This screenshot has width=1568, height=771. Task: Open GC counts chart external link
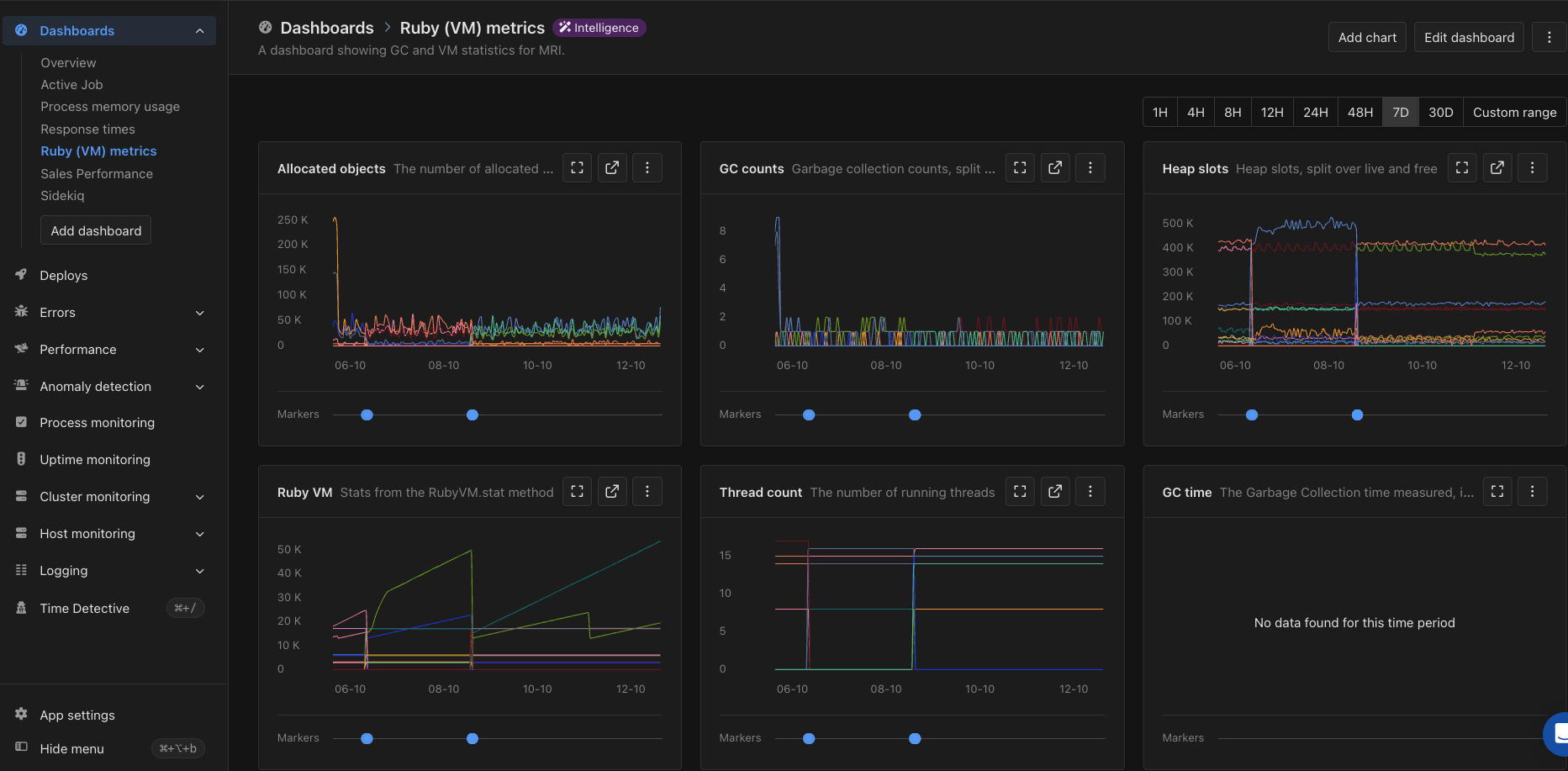click(1055, 168)
